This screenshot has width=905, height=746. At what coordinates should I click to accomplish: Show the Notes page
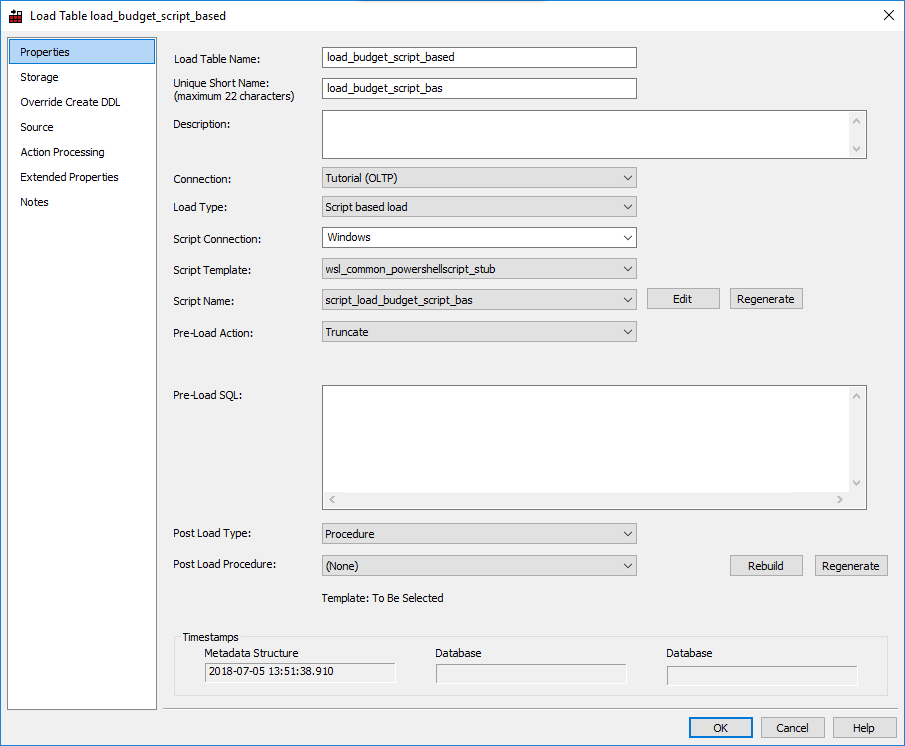(x=34, y=202)
